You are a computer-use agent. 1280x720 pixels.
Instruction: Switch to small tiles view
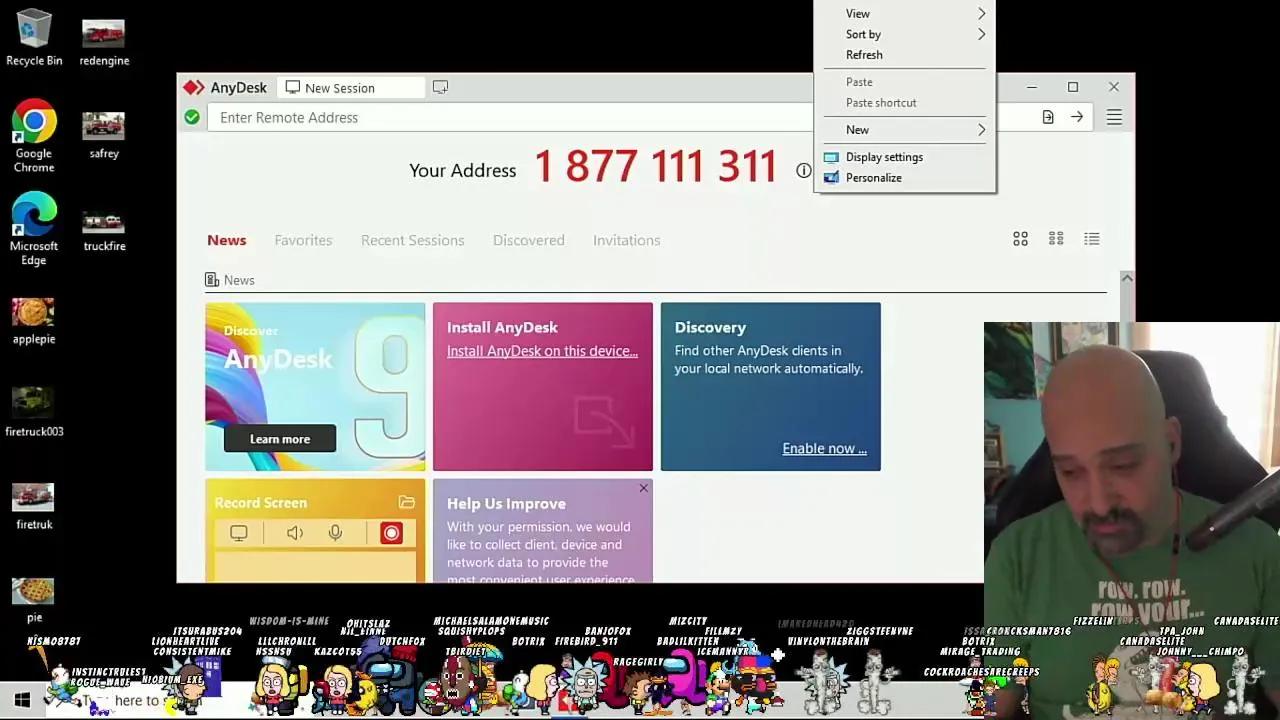1056,239
